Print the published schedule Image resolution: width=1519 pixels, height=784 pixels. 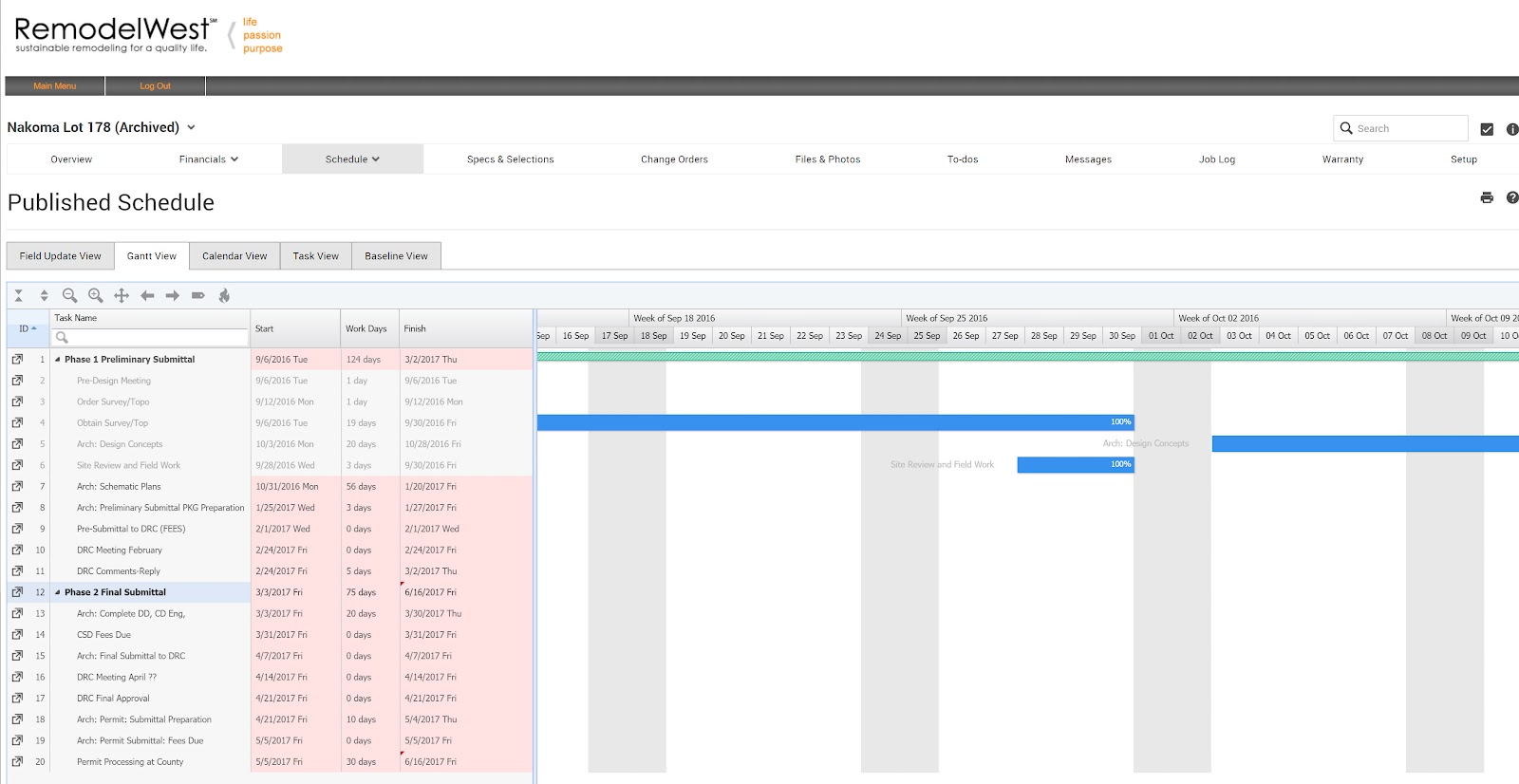pyautogui.click(x=1487, y=197)
